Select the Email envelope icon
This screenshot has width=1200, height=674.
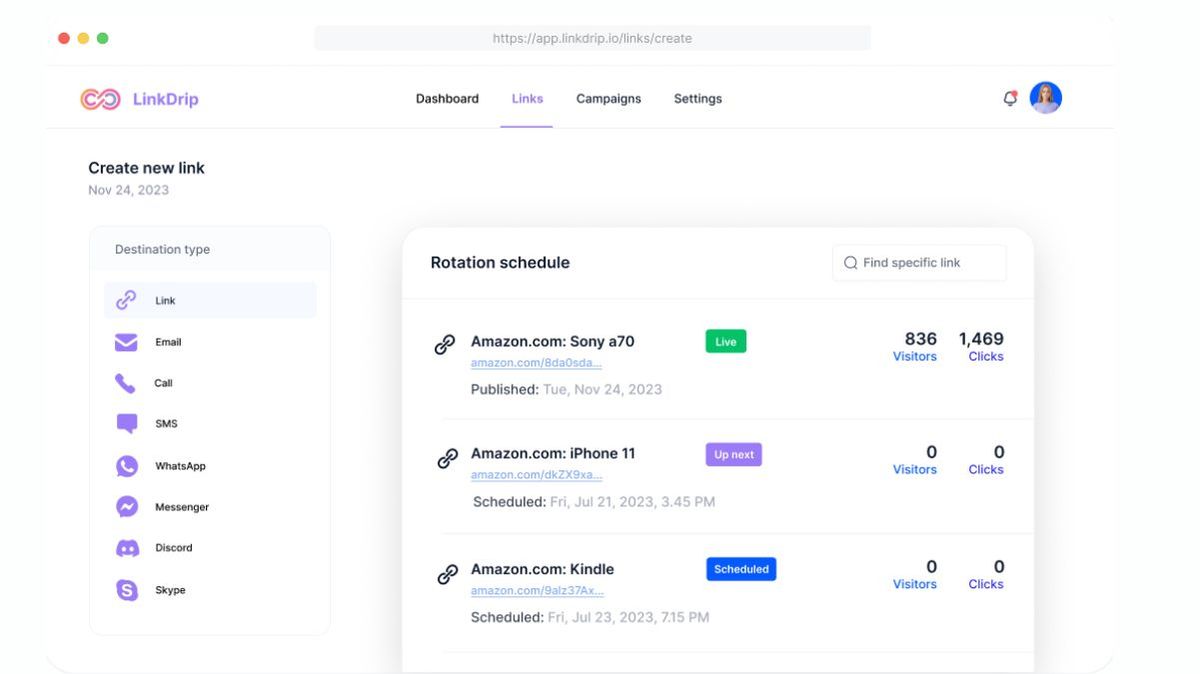click(x=126, y=342)
